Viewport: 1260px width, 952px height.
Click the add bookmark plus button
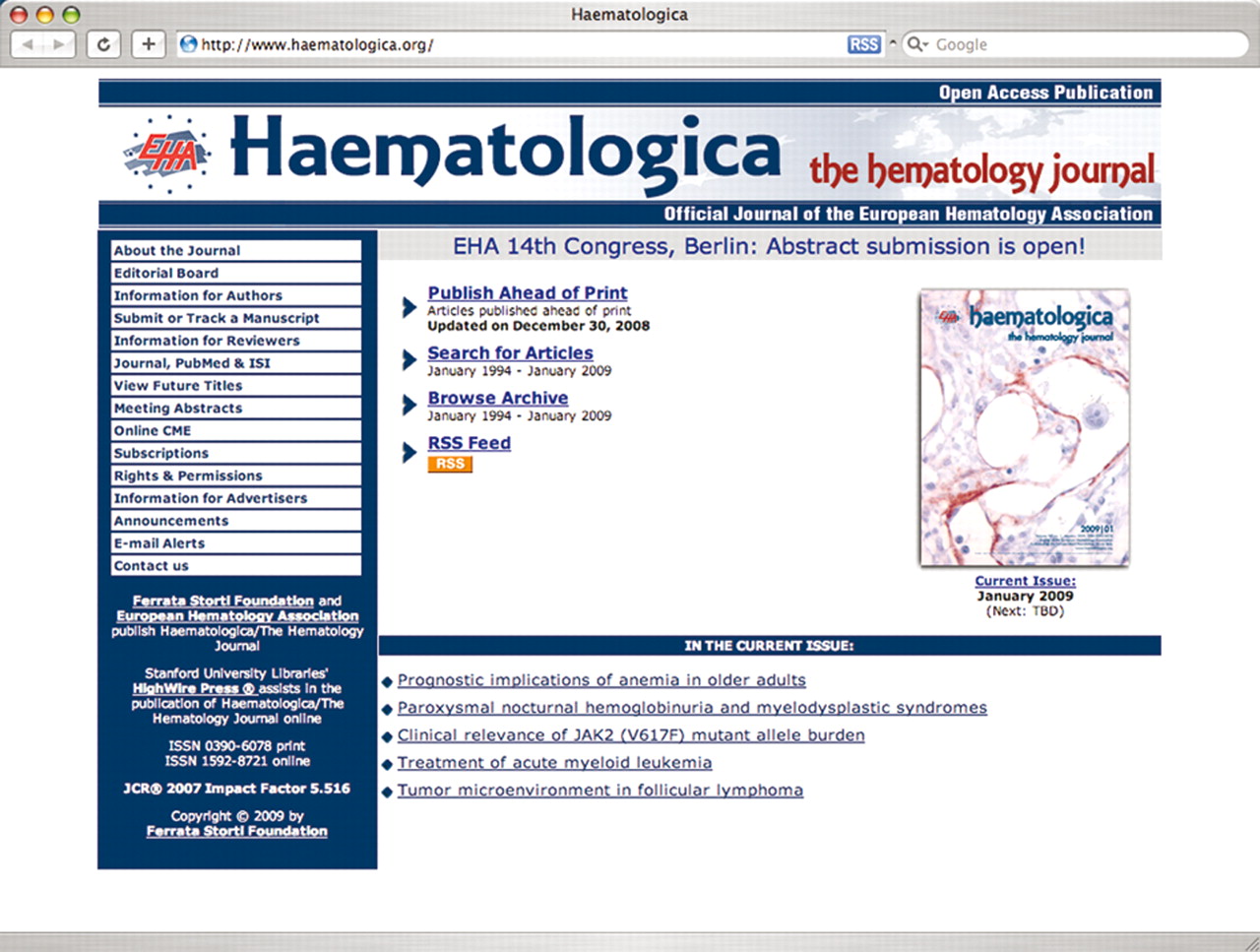pyautogui.click(x=148, y=44)
